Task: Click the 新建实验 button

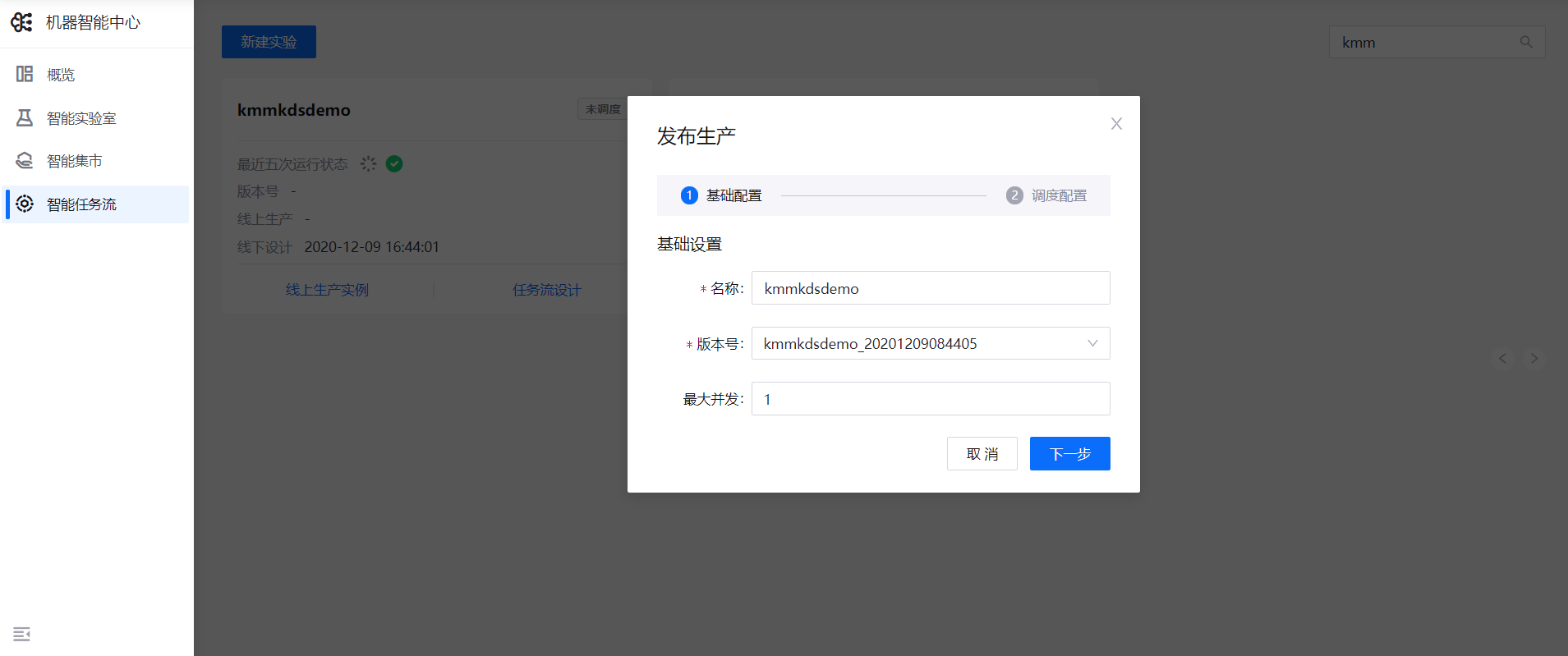Action: coord(269,42)
